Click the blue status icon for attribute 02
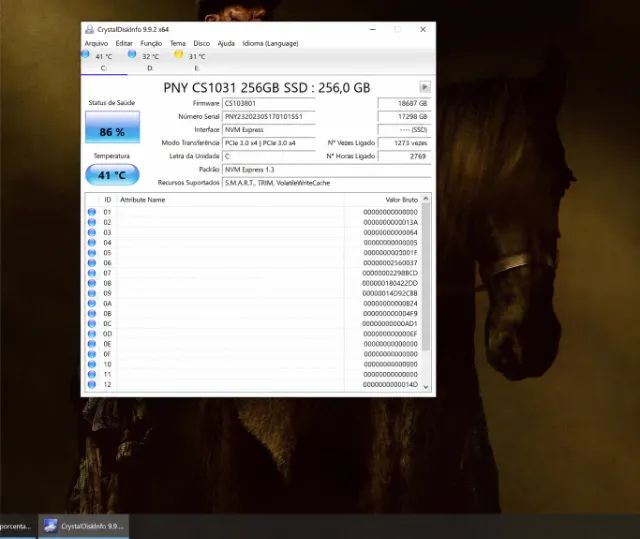 pos(92,222)
